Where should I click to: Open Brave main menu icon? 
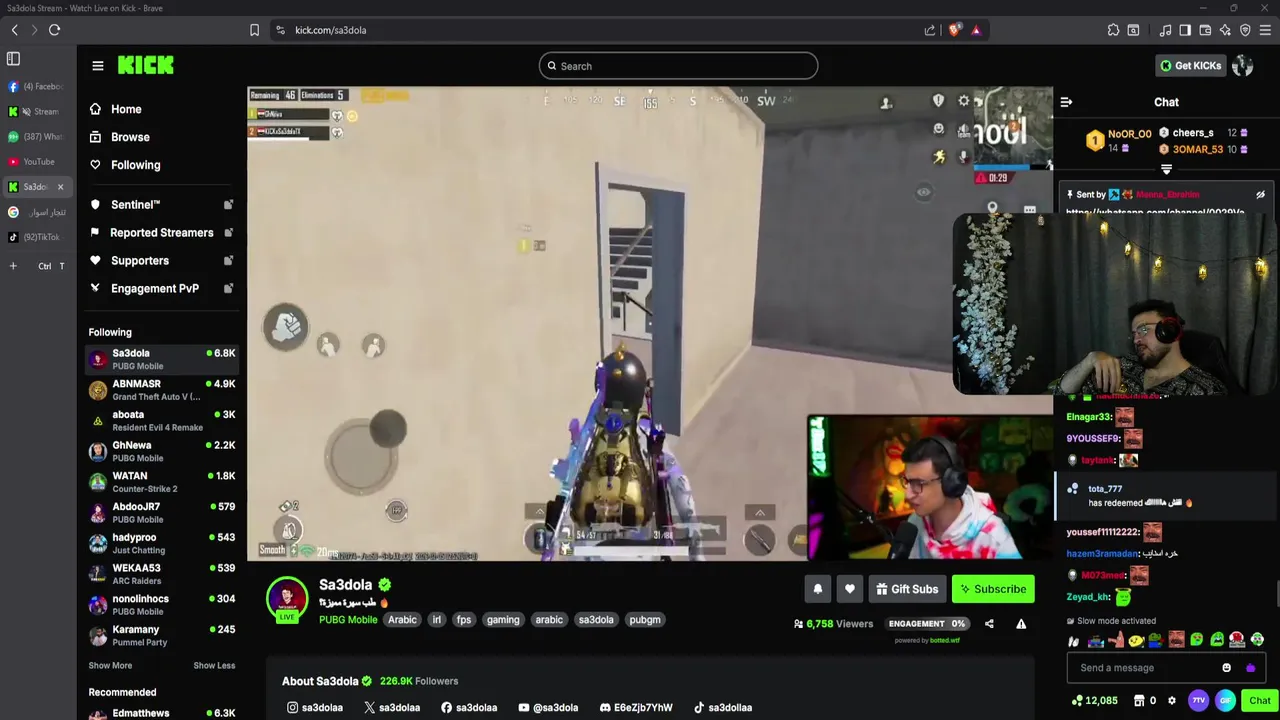pyautogui.click(x=1265, y=30)
